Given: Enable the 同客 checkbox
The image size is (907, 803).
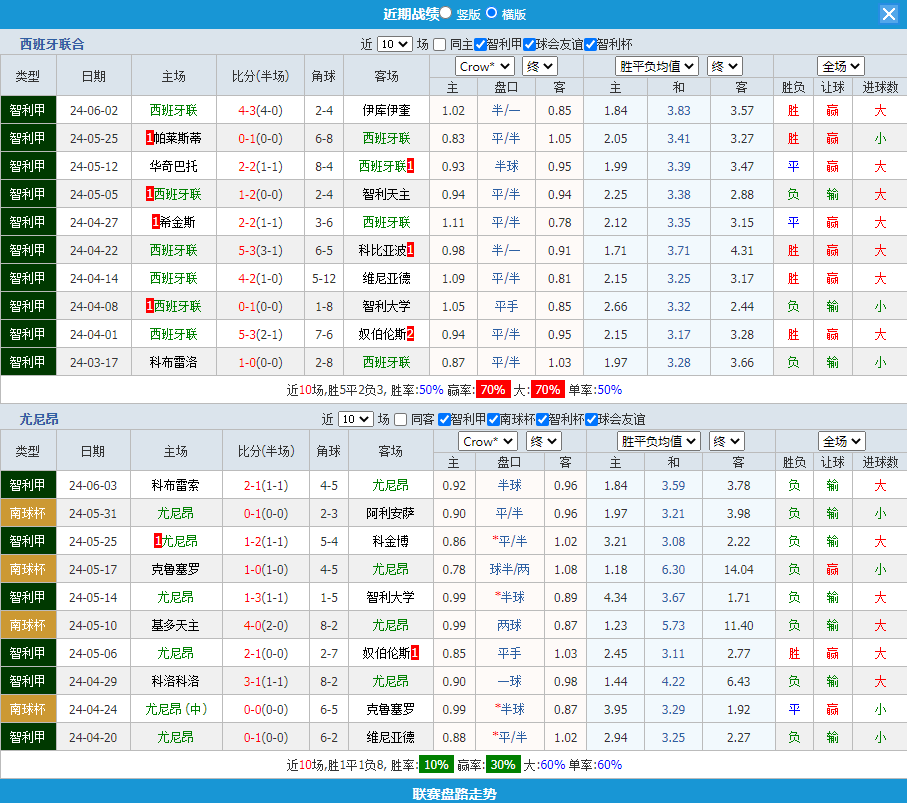Looking at the screenshot, I should [x=401, y=419].
